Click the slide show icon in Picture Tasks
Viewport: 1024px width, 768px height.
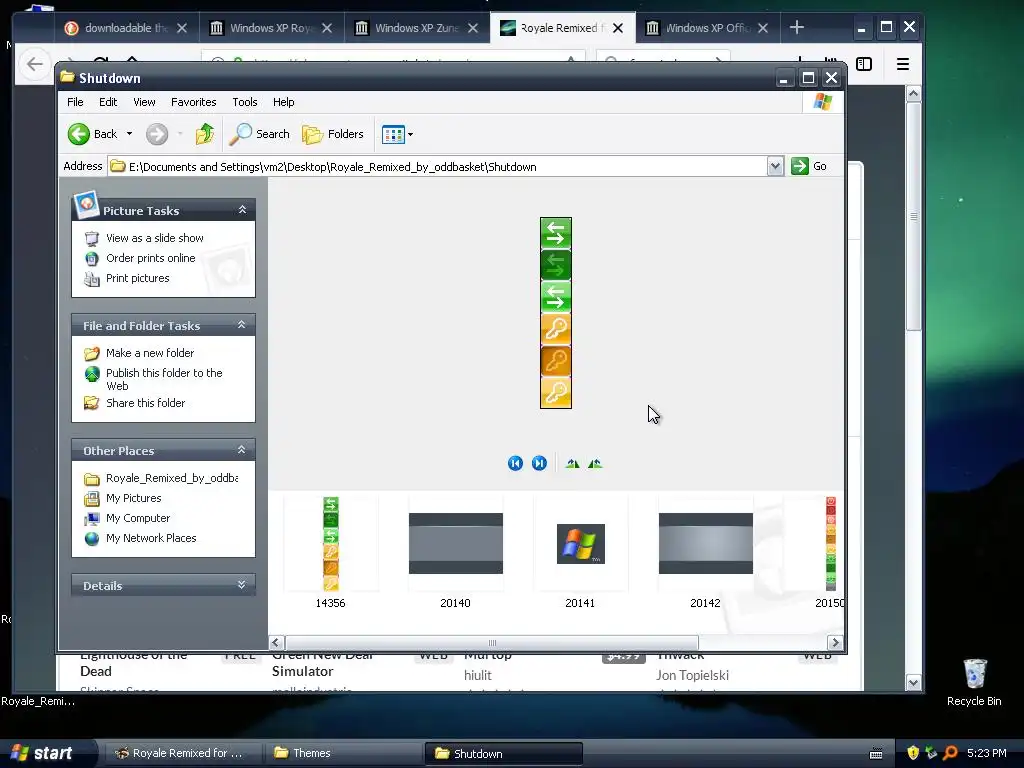(92, 238)
